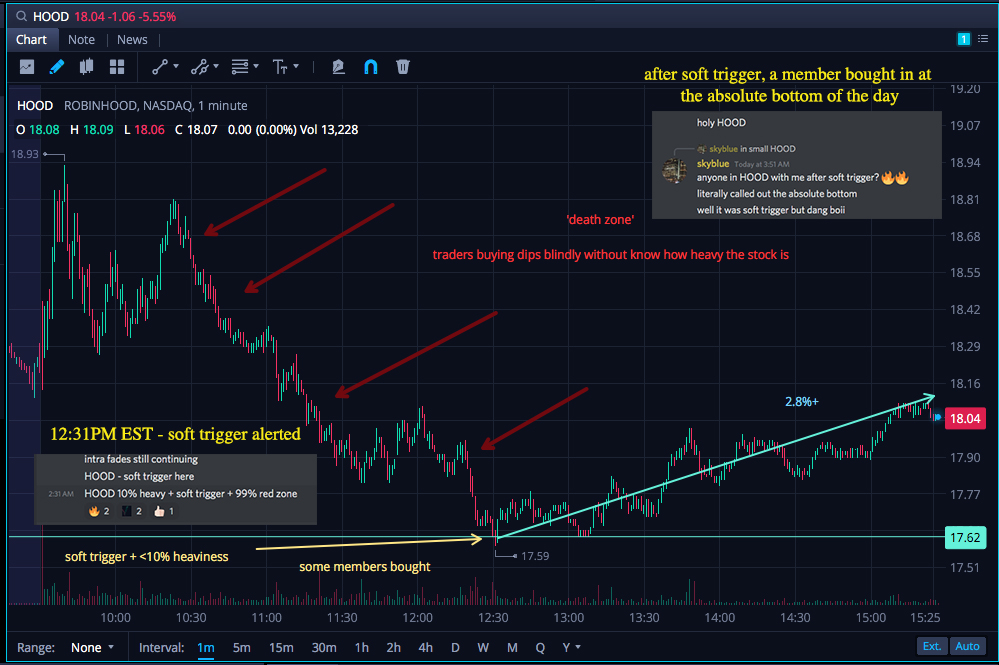Click the 10:00 time axis label

tap(115, 617)
